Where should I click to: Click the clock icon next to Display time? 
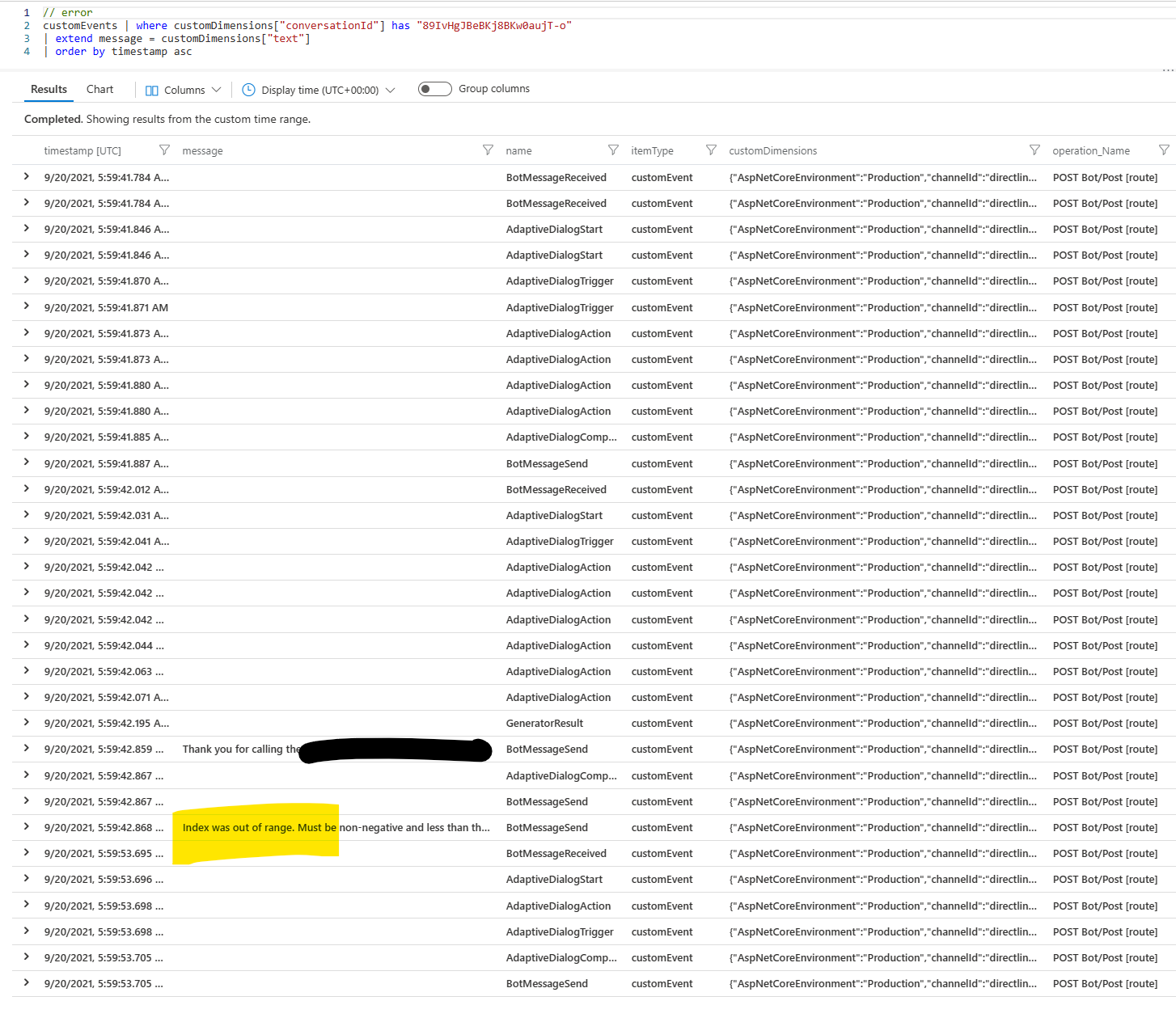pyautogui.click(x=248, y=90)
